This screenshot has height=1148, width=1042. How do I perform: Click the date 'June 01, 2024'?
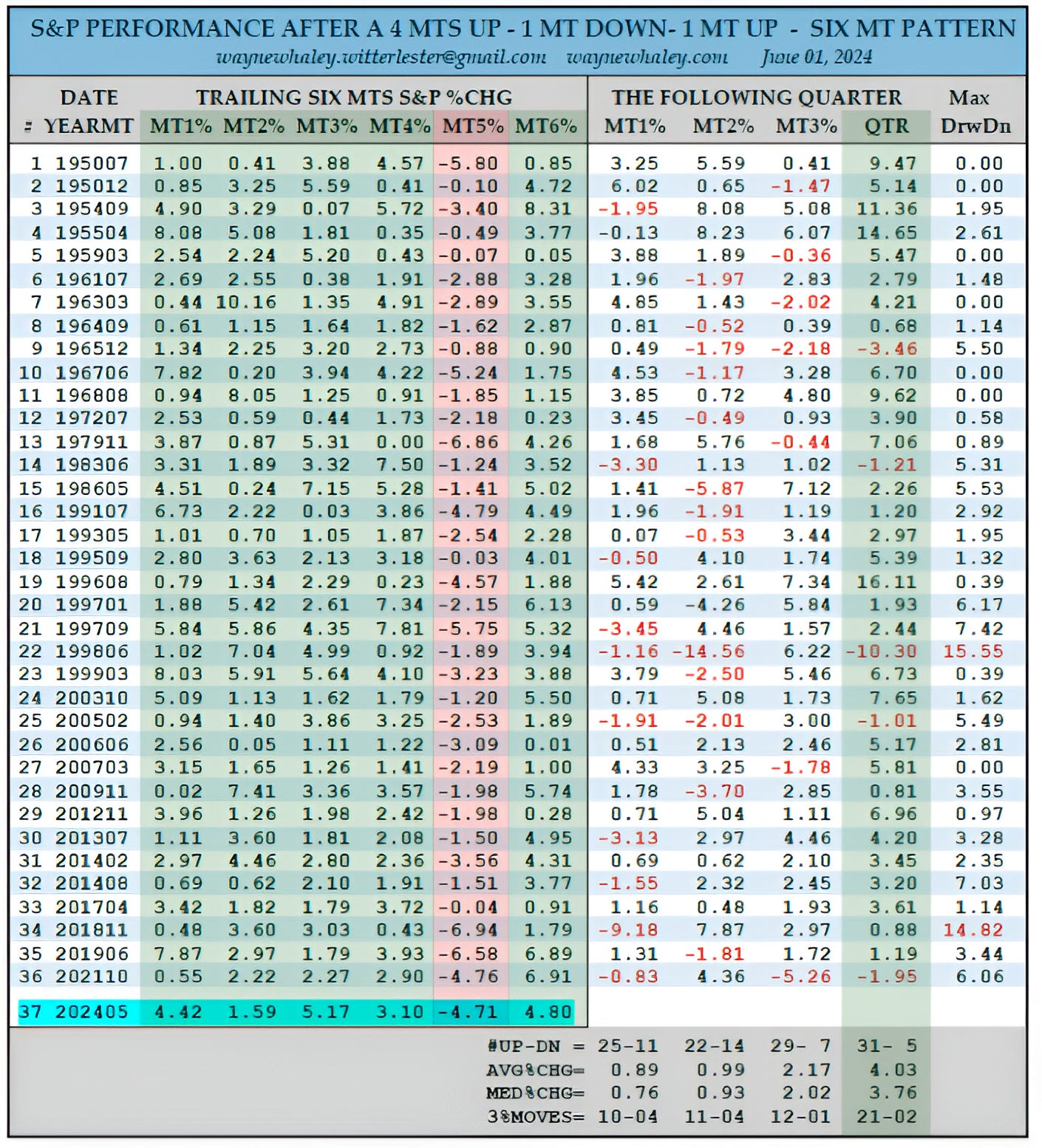tap(817, 58)
